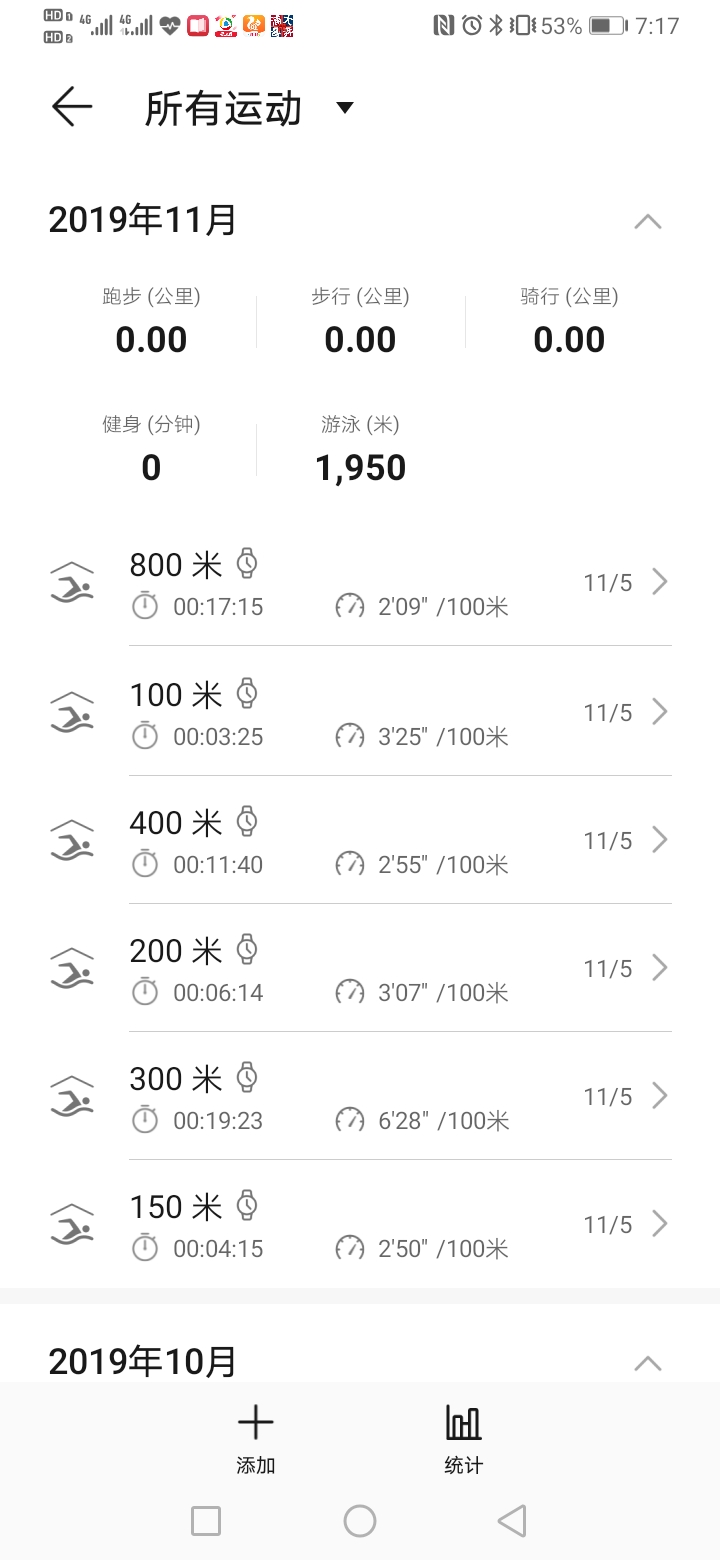The width and height of the screenshot is (720, 1560).
Task: Tap swimmer icon of the 800 米 record
Action: pyautogui.click(x=72, y=582)
